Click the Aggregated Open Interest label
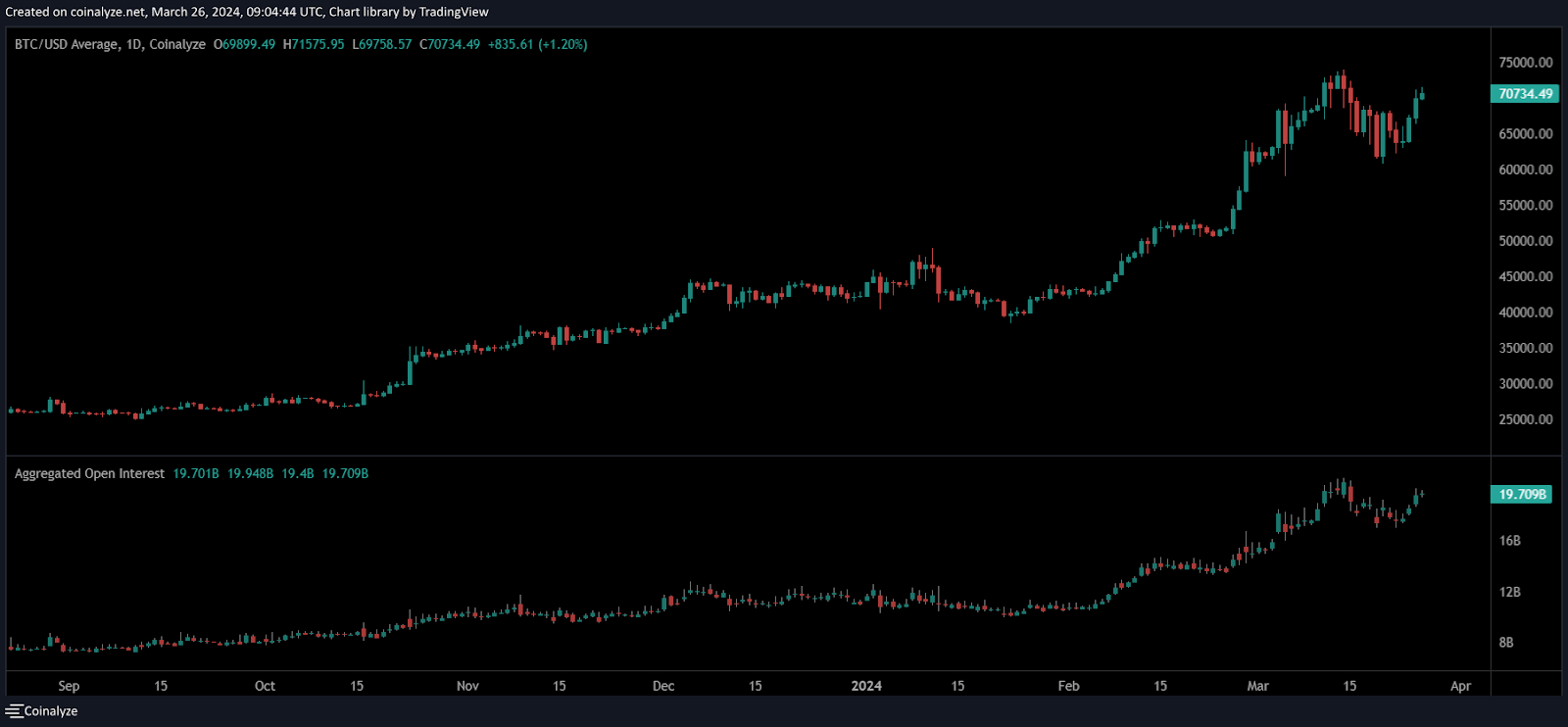 click(x=89, y=473)
